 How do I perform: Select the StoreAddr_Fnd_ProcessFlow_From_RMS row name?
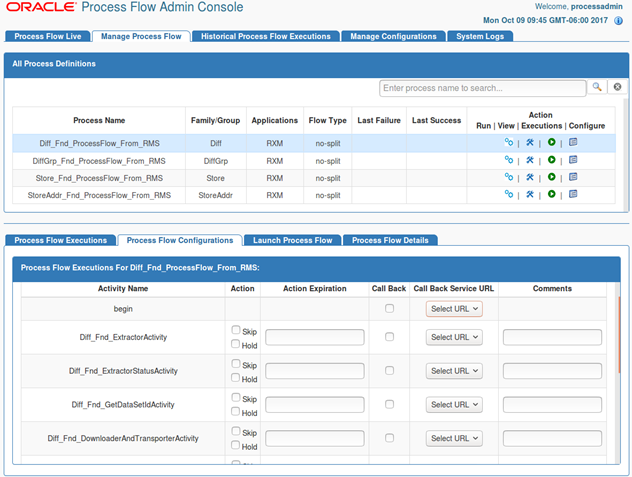(x=99, y=196)
